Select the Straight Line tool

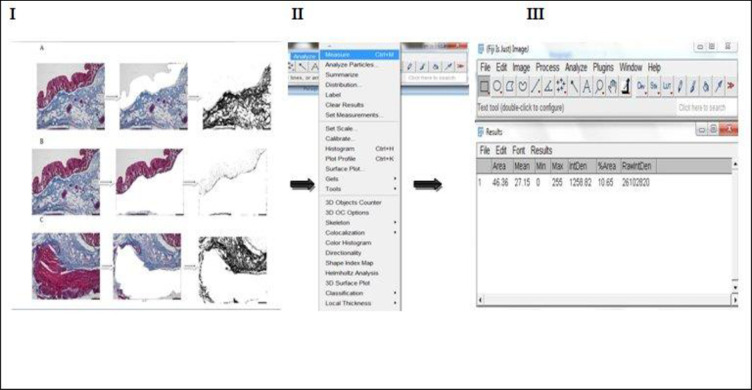[x=535, y=86]
